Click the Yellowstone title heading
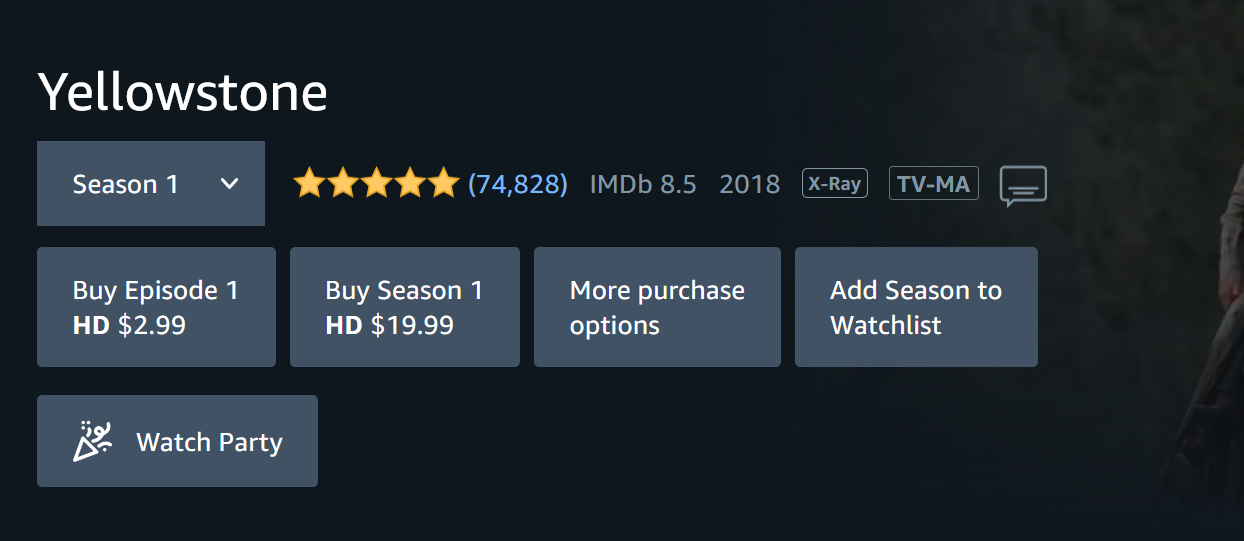Screen dimensions: 1244x541 point(183,93)
